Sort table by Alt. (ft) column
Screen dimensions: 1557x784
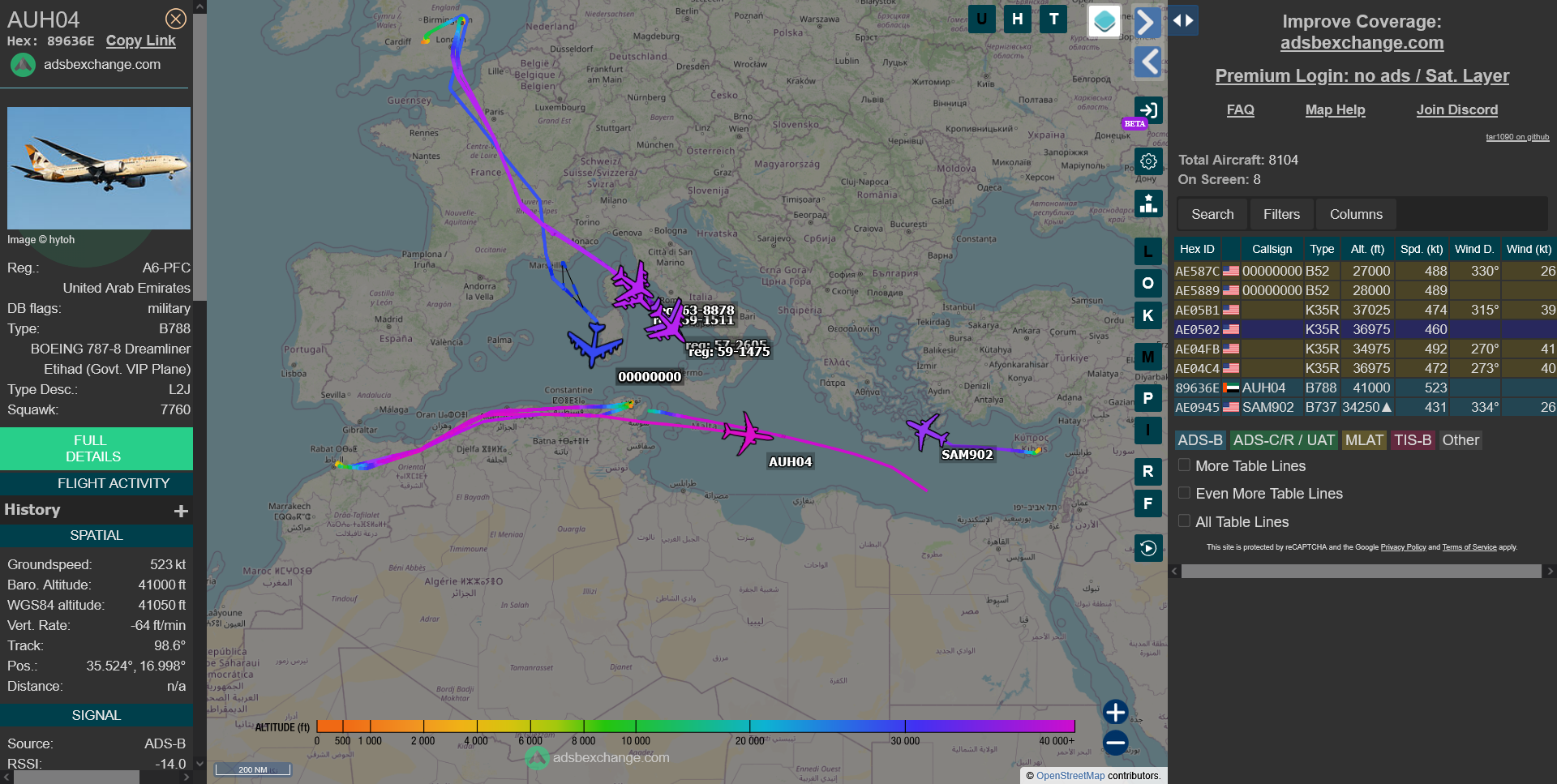pos(1367,249)
